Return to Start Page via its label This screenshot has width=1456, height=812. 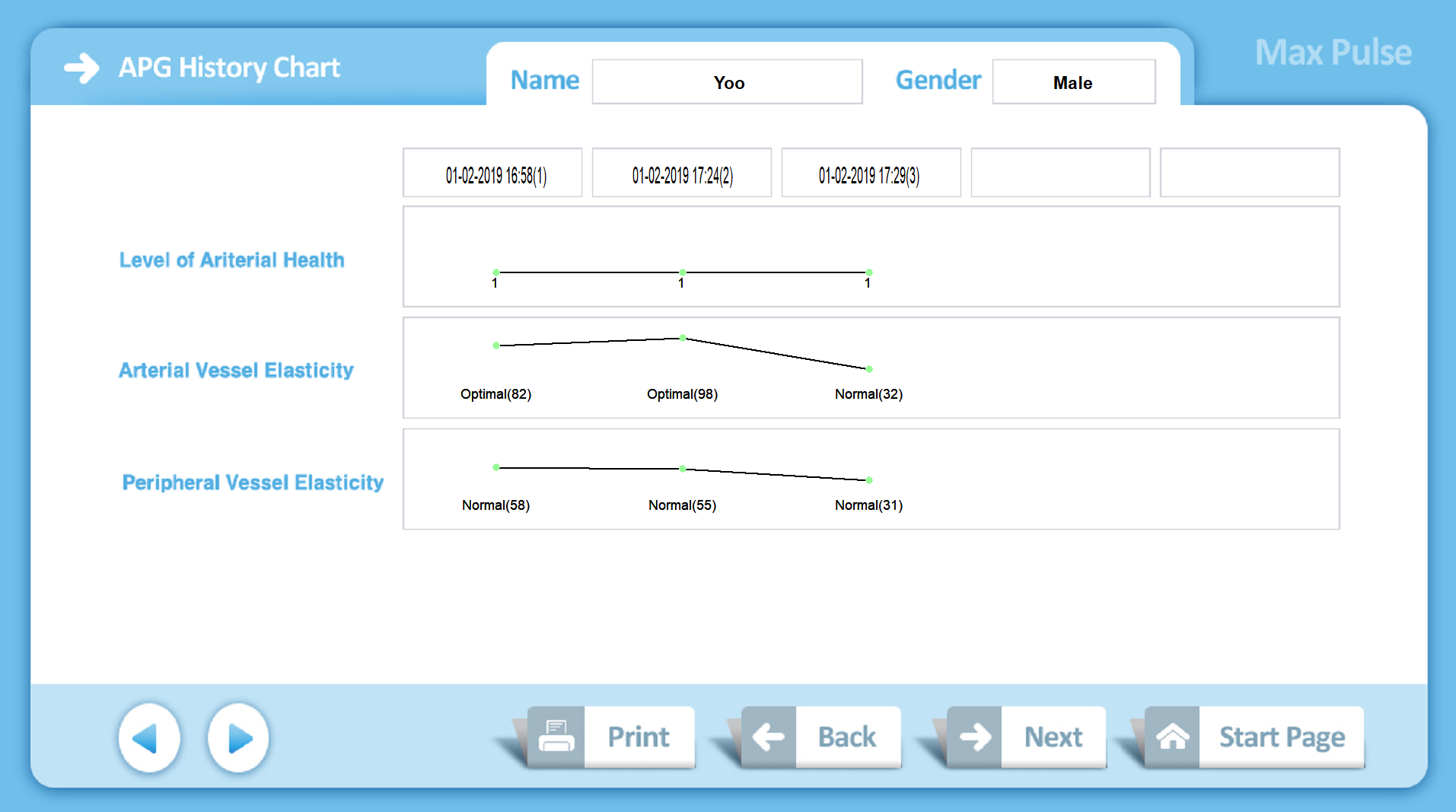[1282, 737]
